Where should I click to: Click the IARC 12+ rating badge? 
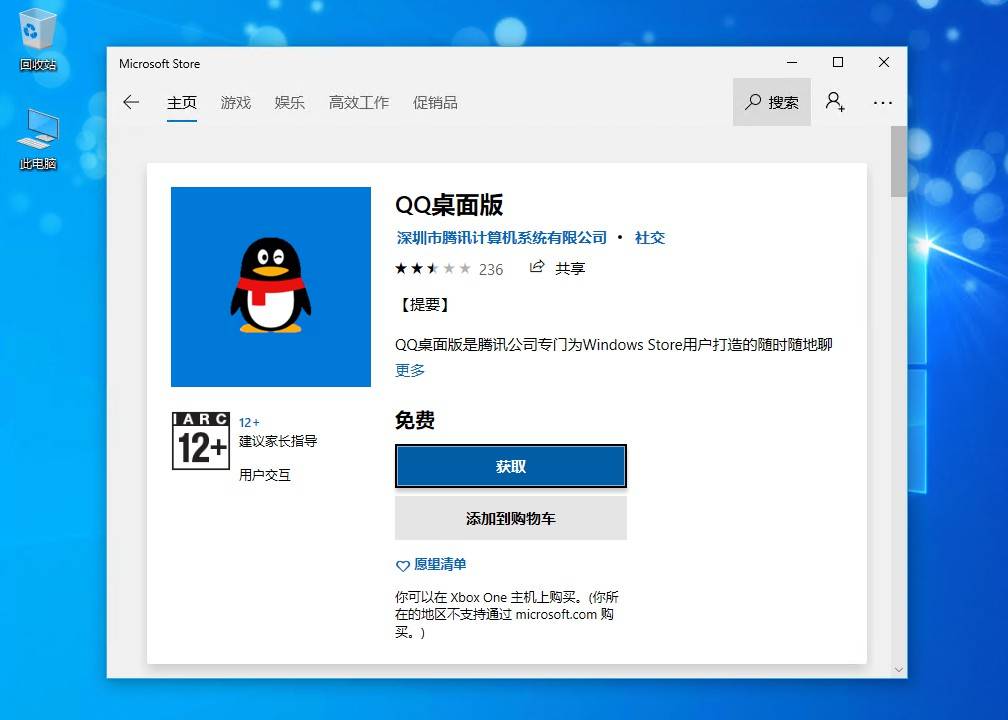201,441
